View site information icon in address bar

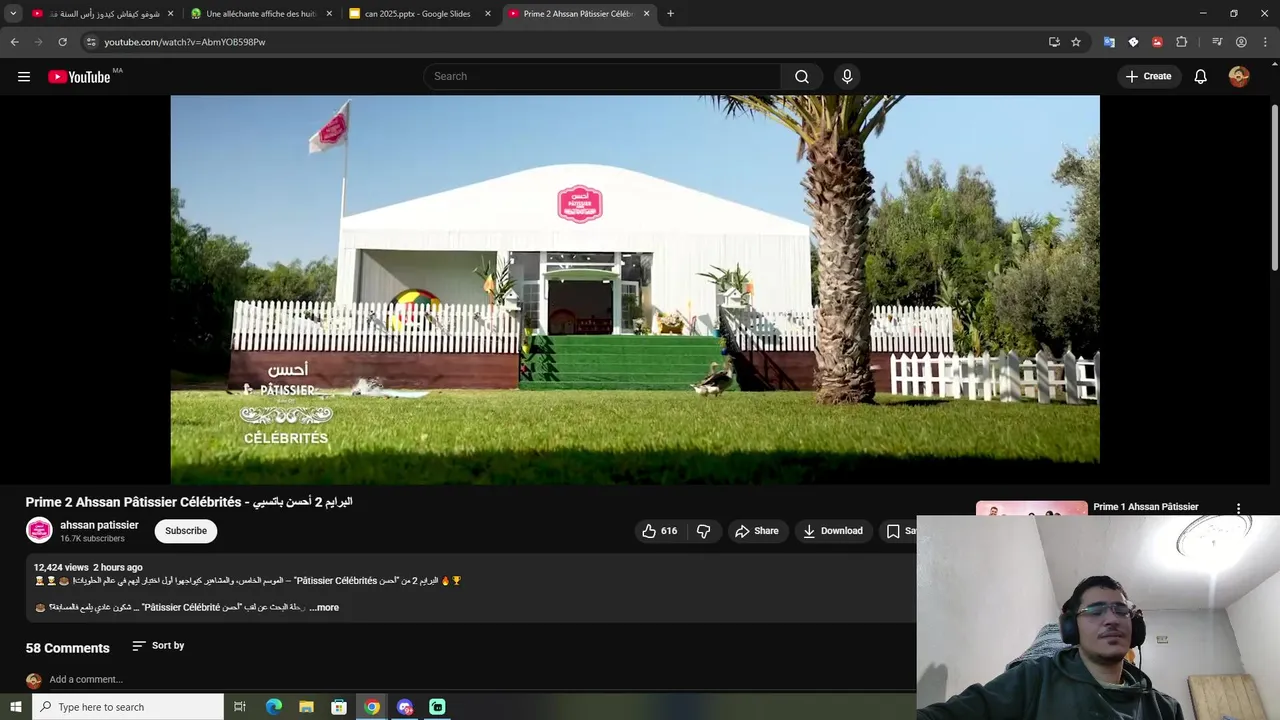(91, 42)
